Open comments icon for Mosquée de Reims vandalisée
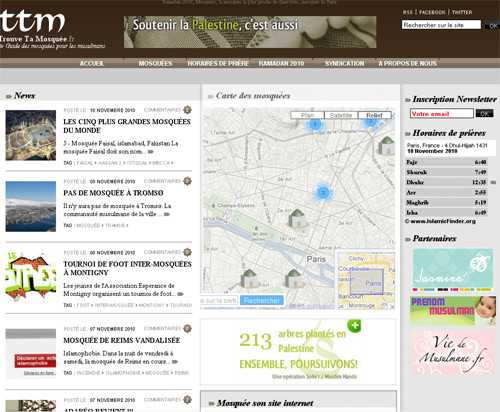Image resolution: width=500 pixels, height=412 pixels. click(x=187, y=328)
